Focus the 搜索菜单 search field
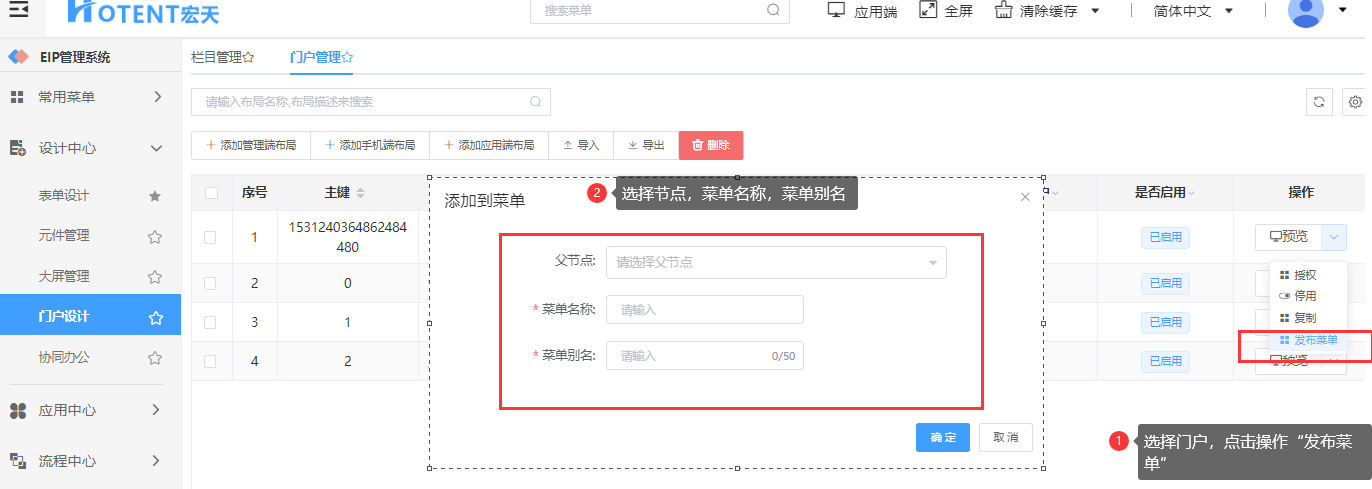Viewport: 1372px width, 489px height. tap(660, 10)
